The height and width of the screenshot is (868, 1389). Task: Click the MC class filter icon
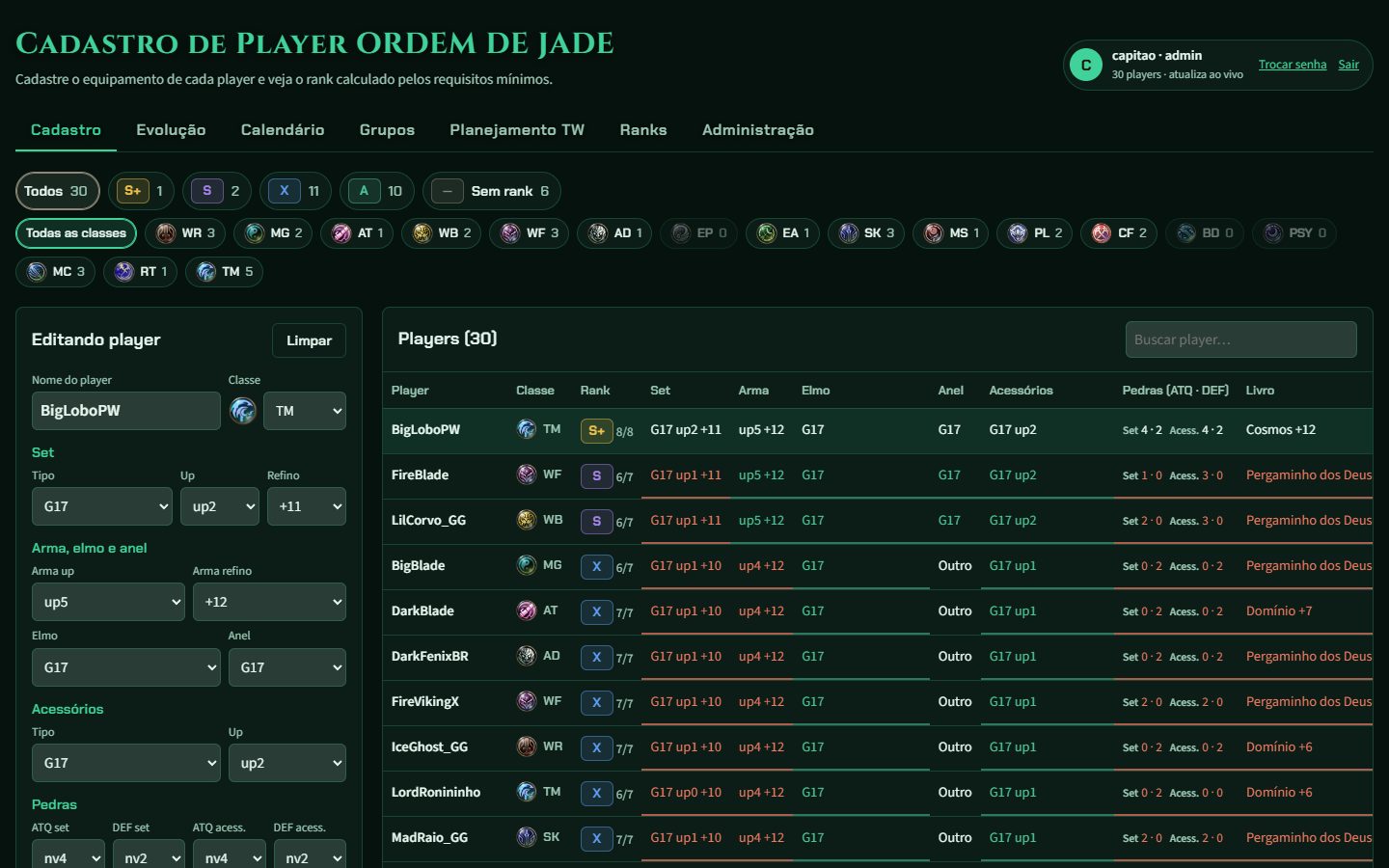[37, 272]
